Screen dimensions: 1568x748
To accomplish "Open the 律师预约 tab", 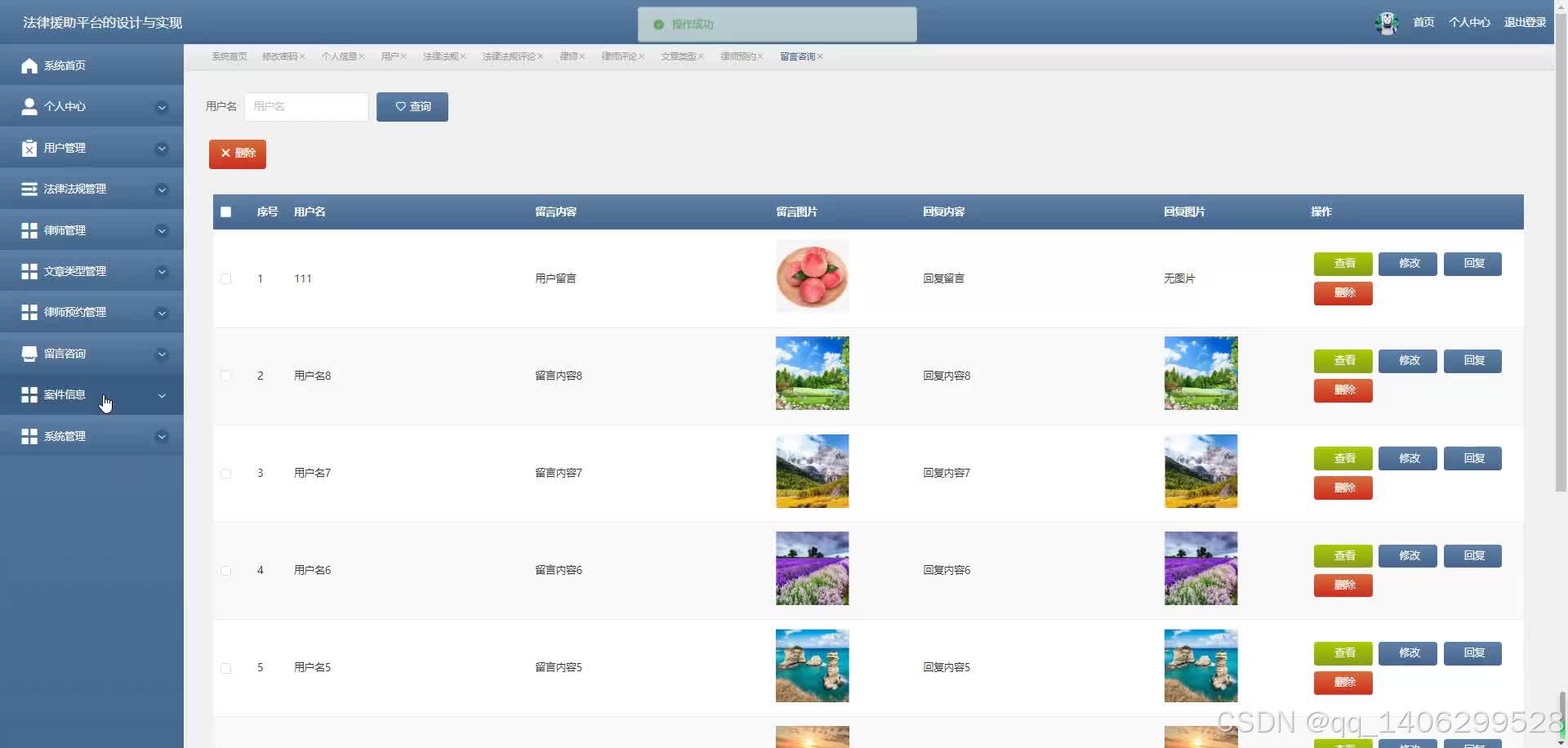I will pyautogui.click(x=738, y=56).
